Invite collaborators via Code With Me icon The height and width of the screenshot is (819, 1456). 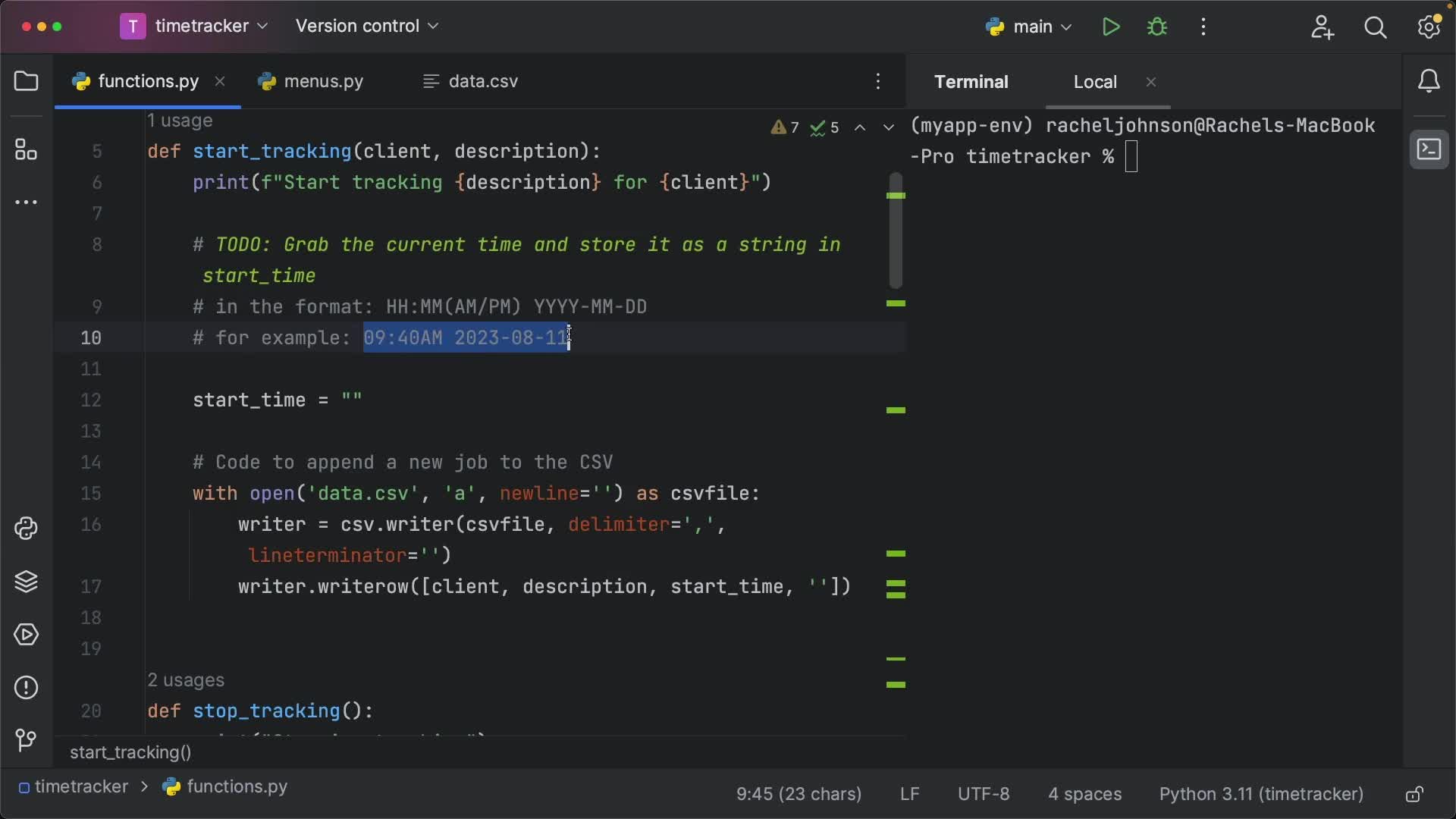[1323, 27]
